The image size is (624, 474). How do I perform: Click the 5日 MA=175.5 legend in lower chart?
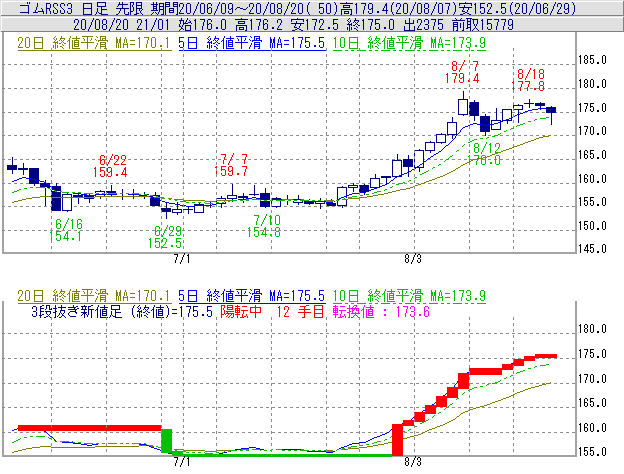click(x=252, y=296)
